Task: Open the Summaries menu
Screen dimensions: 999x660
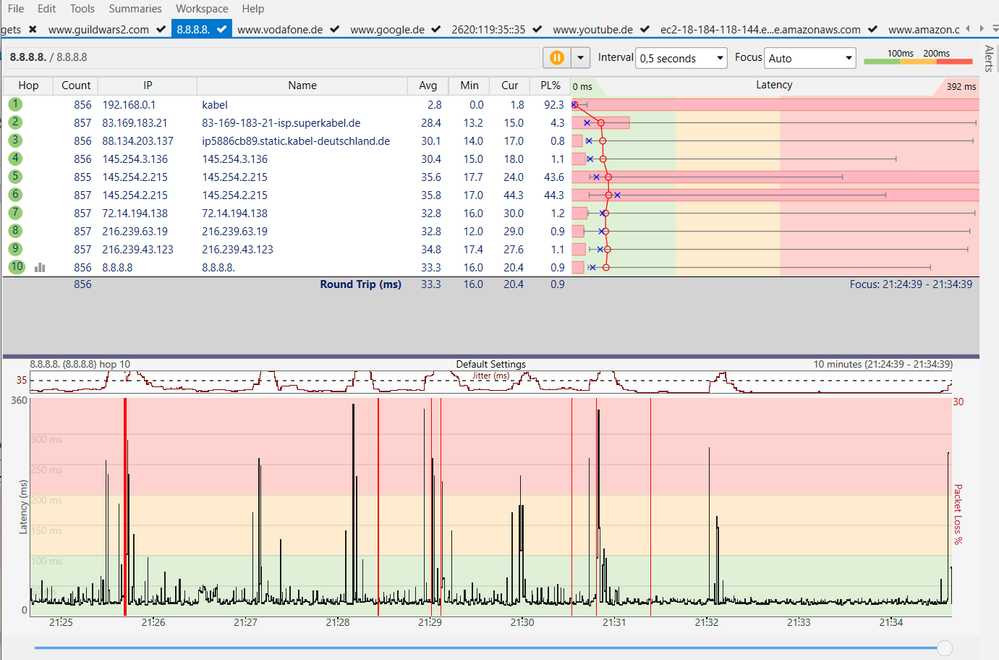Action: click(135, 8)
